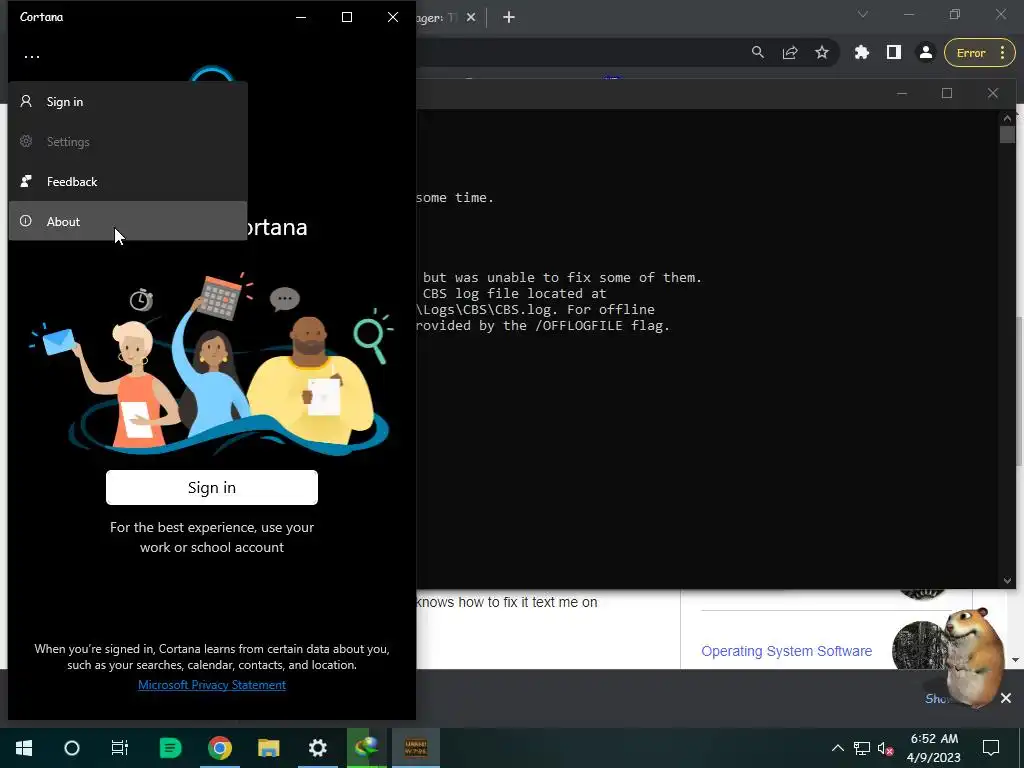
Task: Bookmark this page with the star
Action: (822, 52)
